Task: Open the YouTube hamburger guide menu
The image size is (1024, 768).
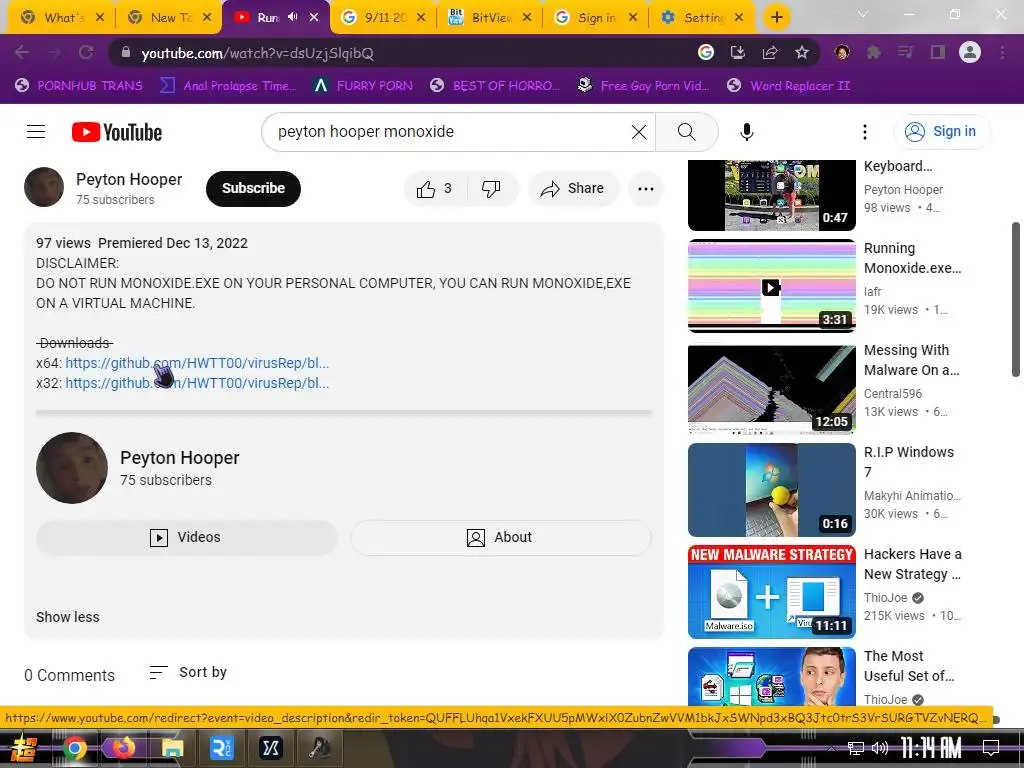Action: (x=36, y=132)
